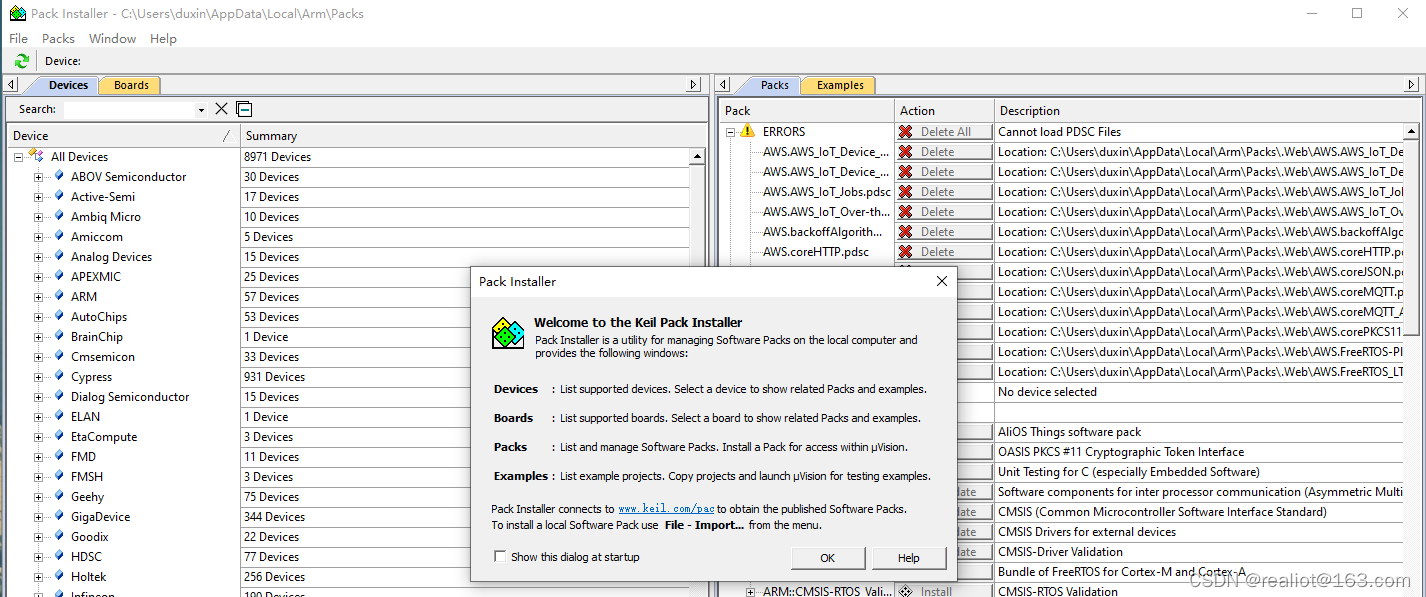
Task: Select the GigaDevice vendor icon
Action: tap(59, 516)
